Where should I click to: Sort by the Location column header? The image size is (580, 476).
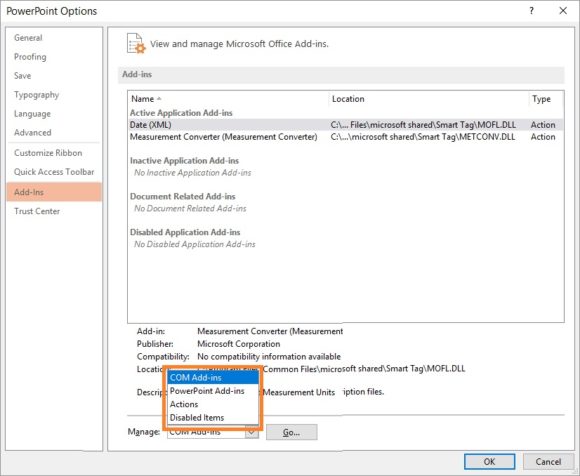point(429,99)
